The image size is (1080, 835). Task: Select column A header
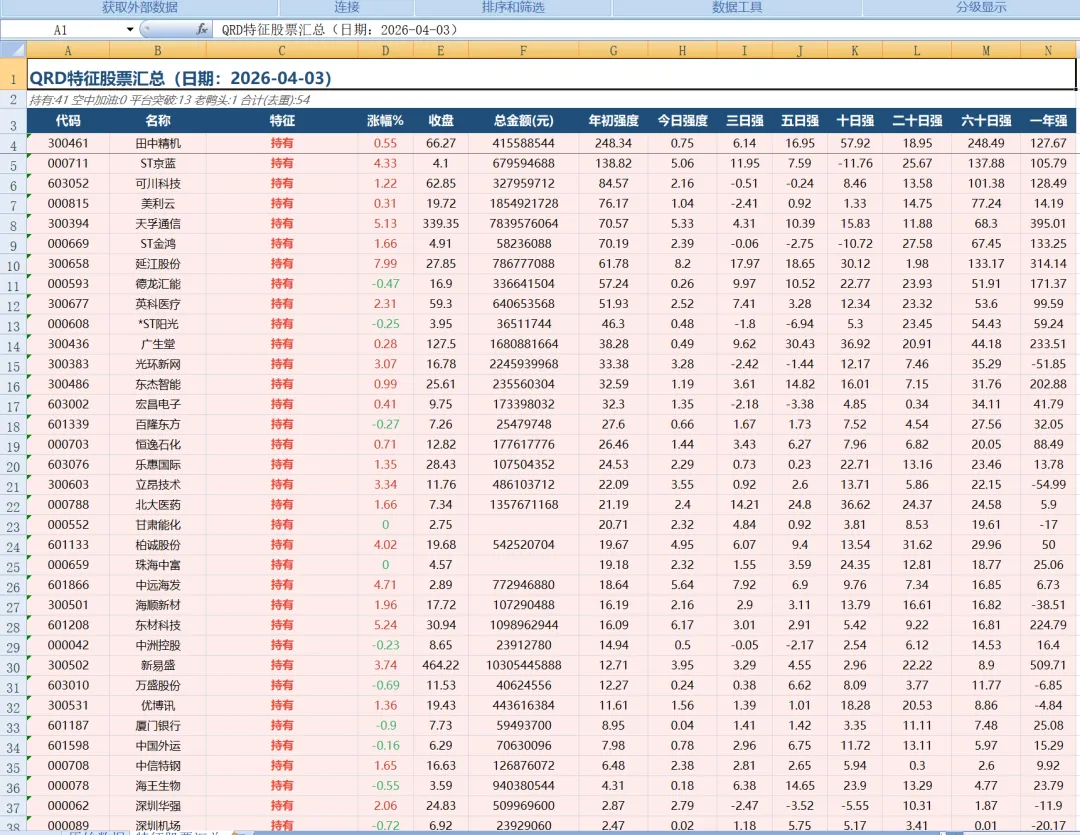[68, 50]
